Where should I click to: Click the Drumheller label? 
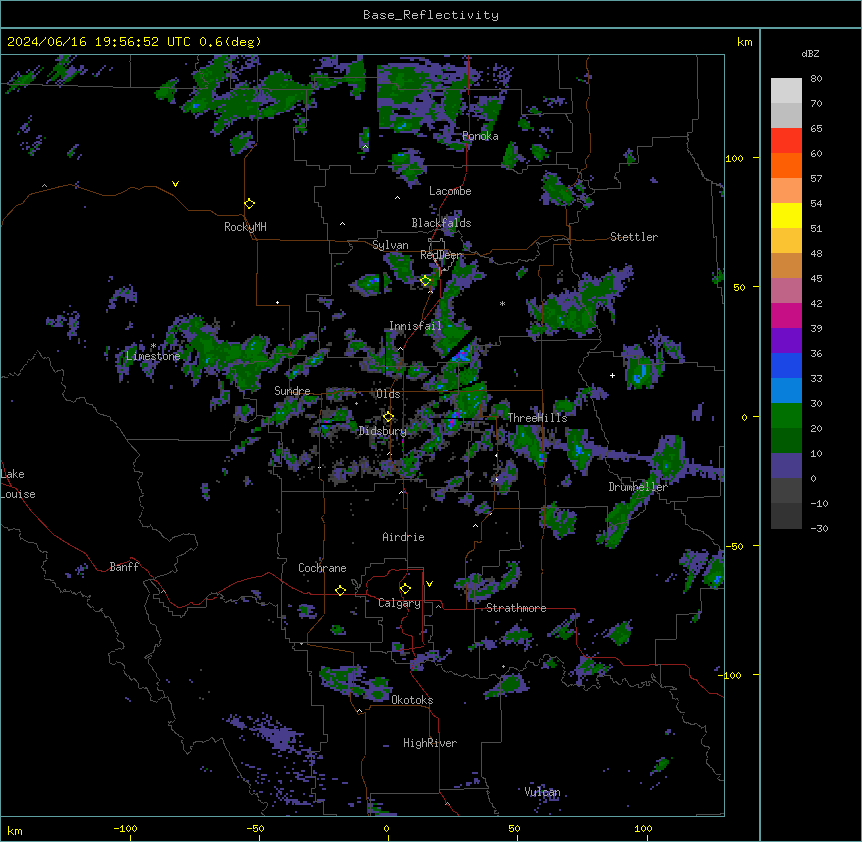pos(638,487)
